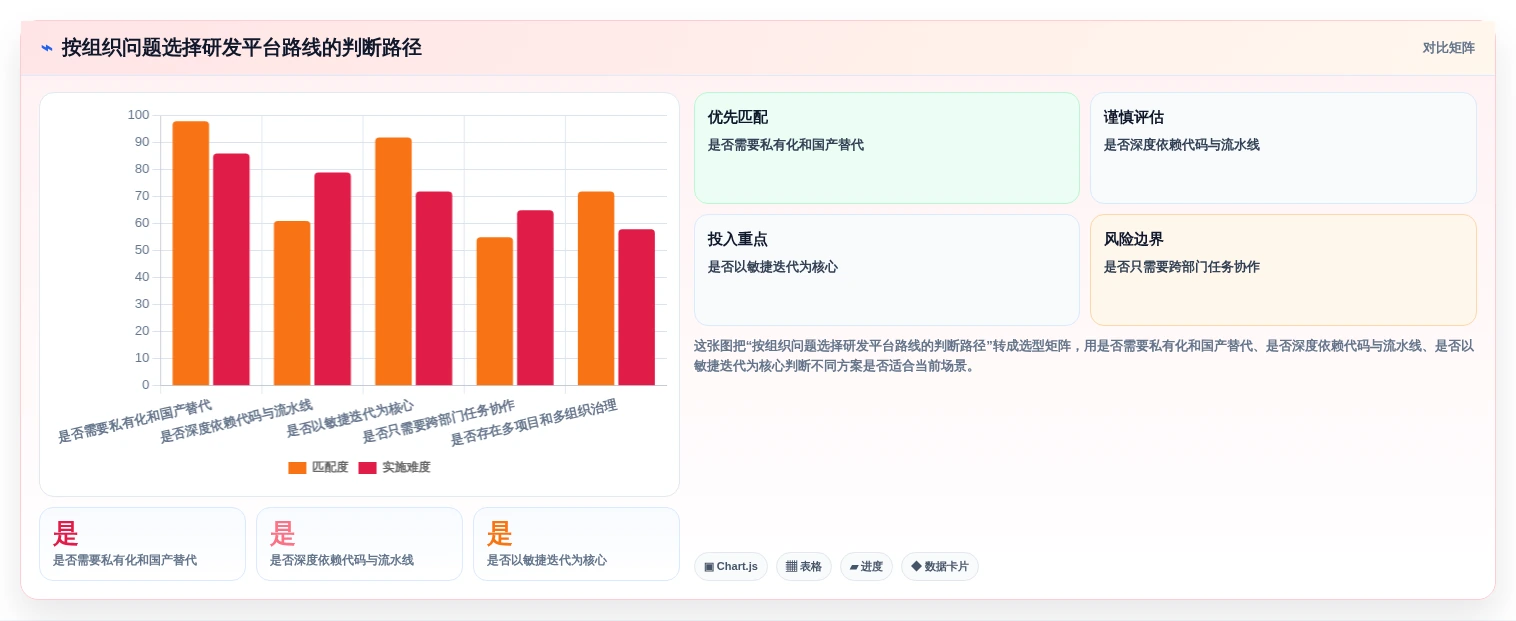Click the orange bar for 是否存在多项目和多组织治理
1516x621 pixels.
(596, 288)
